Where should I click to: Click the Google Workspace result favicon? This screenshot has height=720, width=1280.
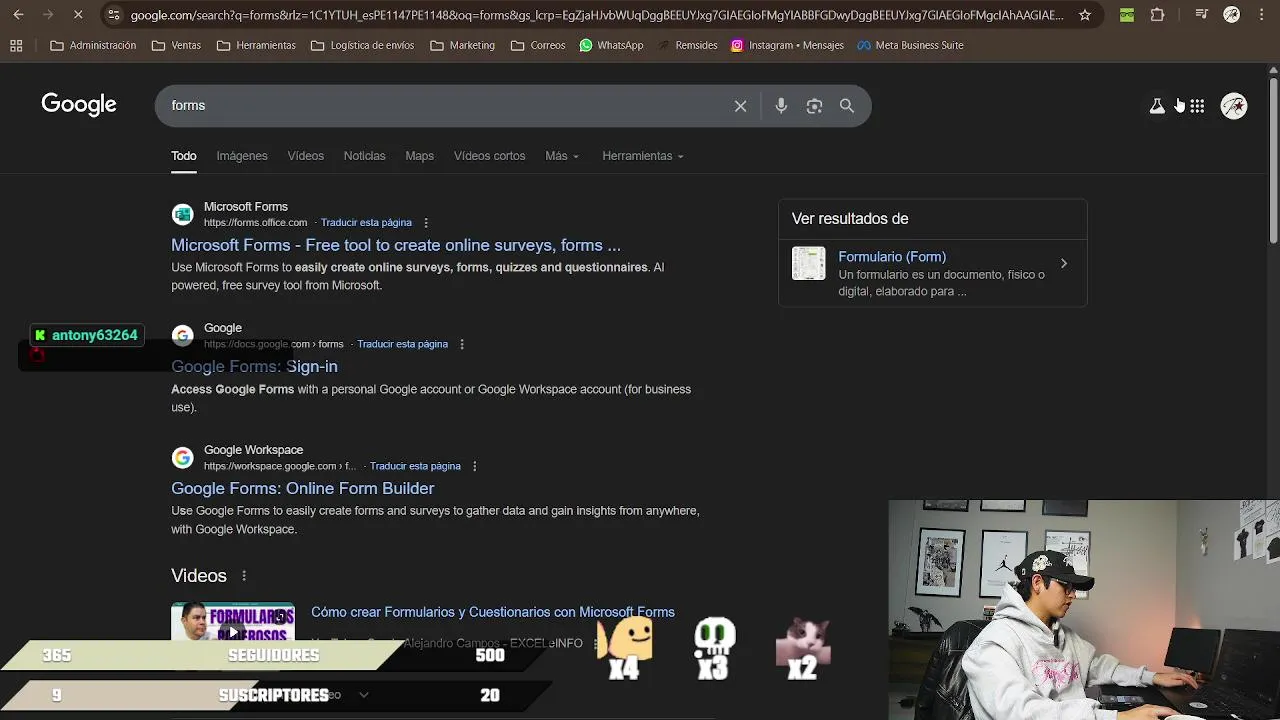(182, 458)
